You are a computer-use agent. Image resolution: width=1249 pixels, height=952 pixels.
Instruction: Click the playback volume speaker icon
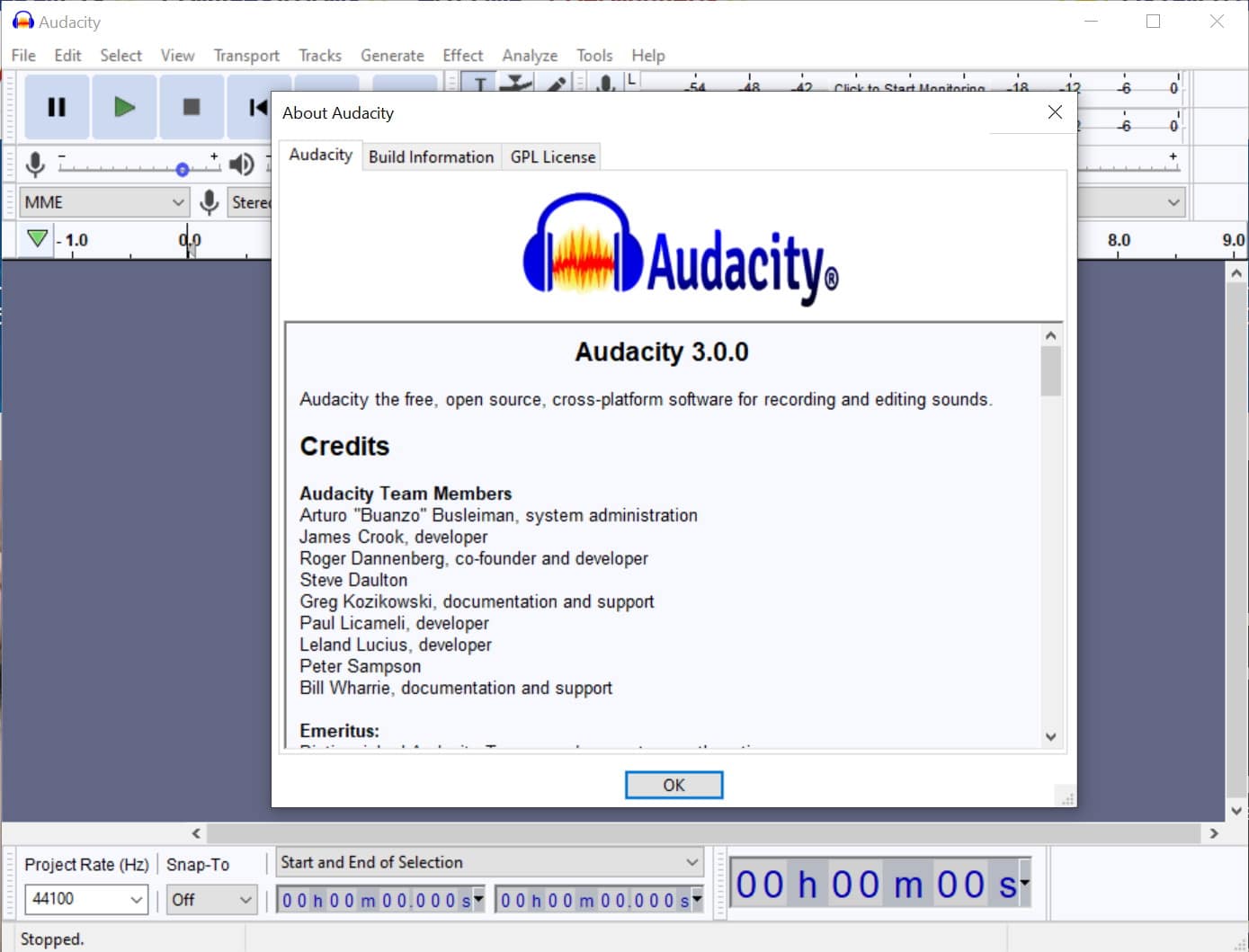click(x=241, y=164)
